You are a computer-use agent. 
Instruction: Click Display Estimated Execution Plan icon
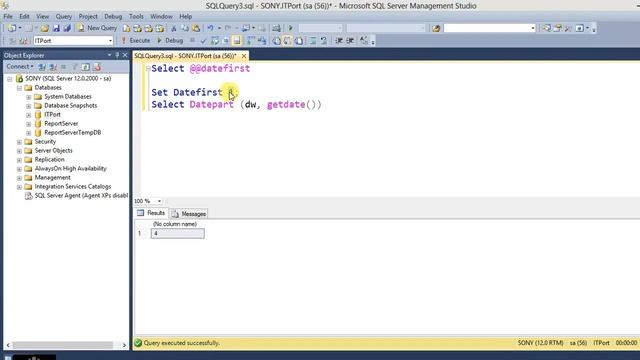click(215, 41)
